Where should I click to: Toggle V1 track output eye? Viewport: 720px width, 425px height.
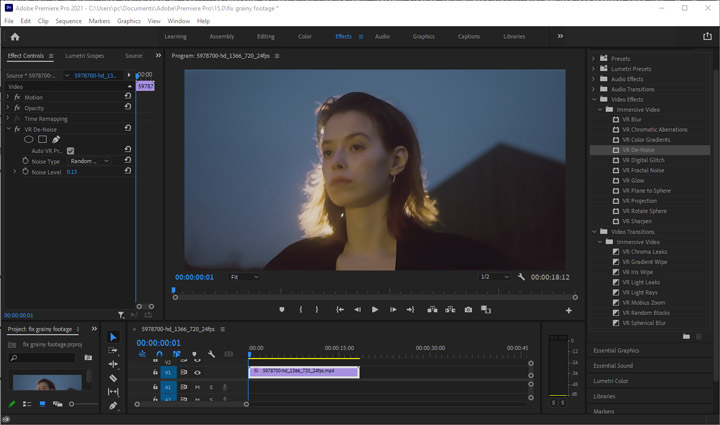(x=197, y=373)
